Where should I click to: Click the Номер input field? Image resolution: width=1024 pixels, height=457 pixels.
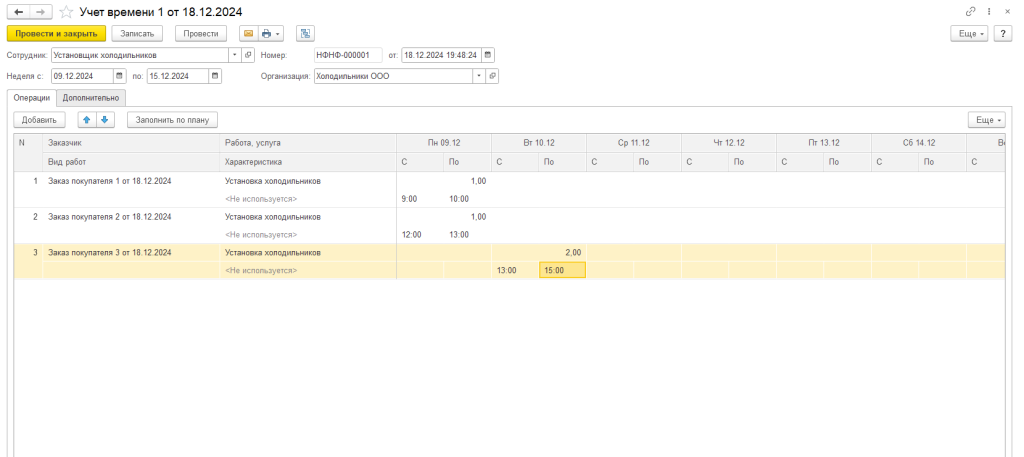pyautogui.click(x=347, y=55)
